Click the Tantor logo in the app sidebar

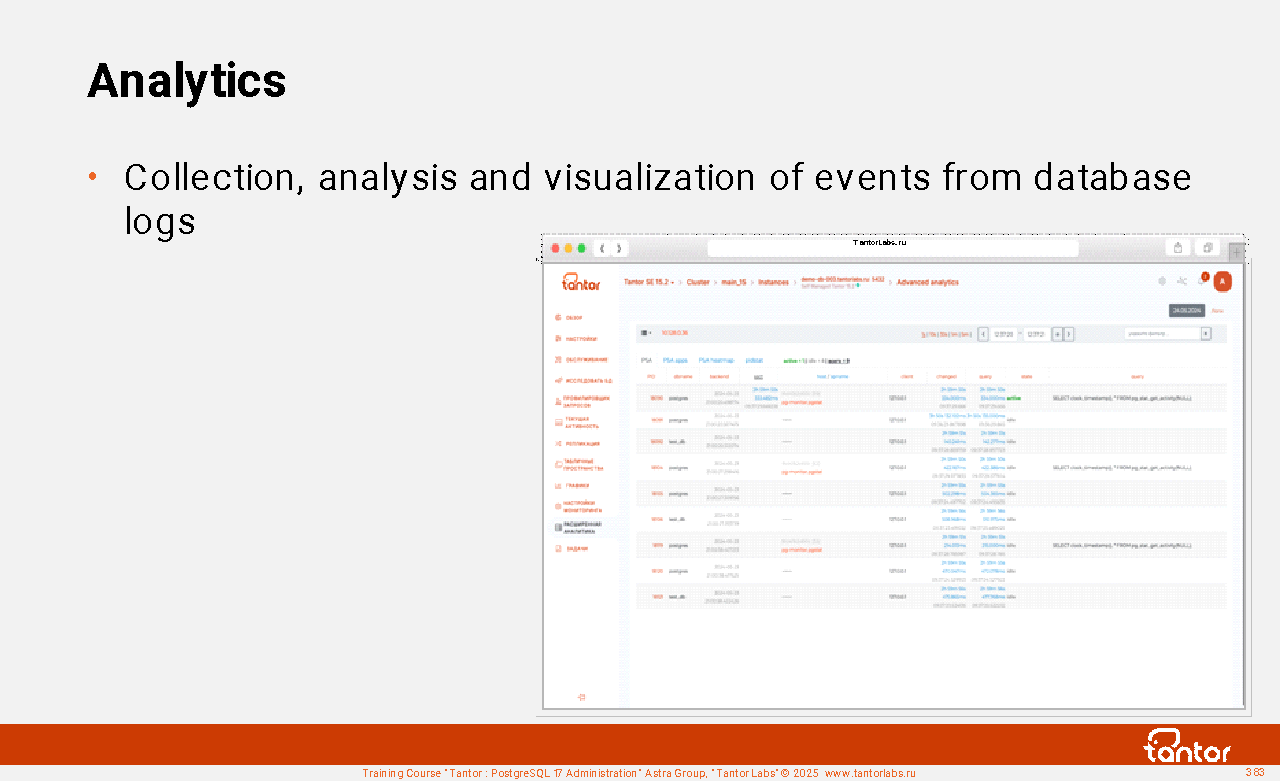[581, 283]
